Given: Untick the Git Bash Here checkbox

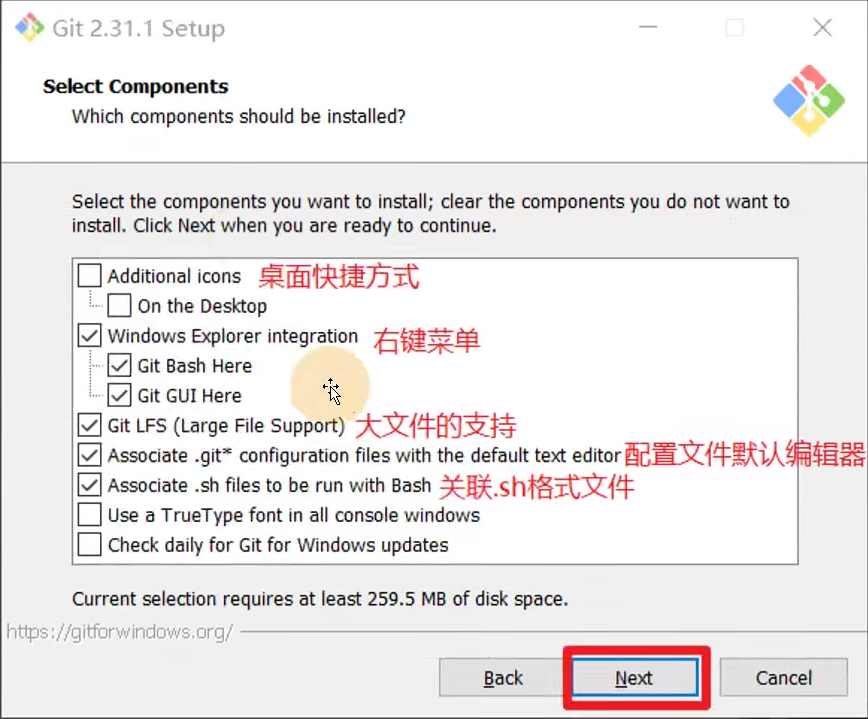Looking at the screenshot, I should click(x=120, y=365).
